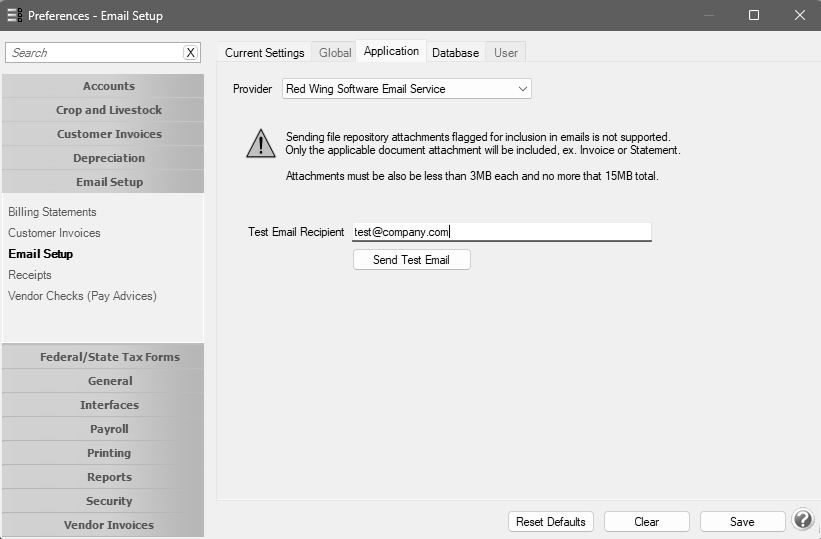This screenshot has height=539, width=821.
Task: Click the warning triangle icon
Action: 261,144
